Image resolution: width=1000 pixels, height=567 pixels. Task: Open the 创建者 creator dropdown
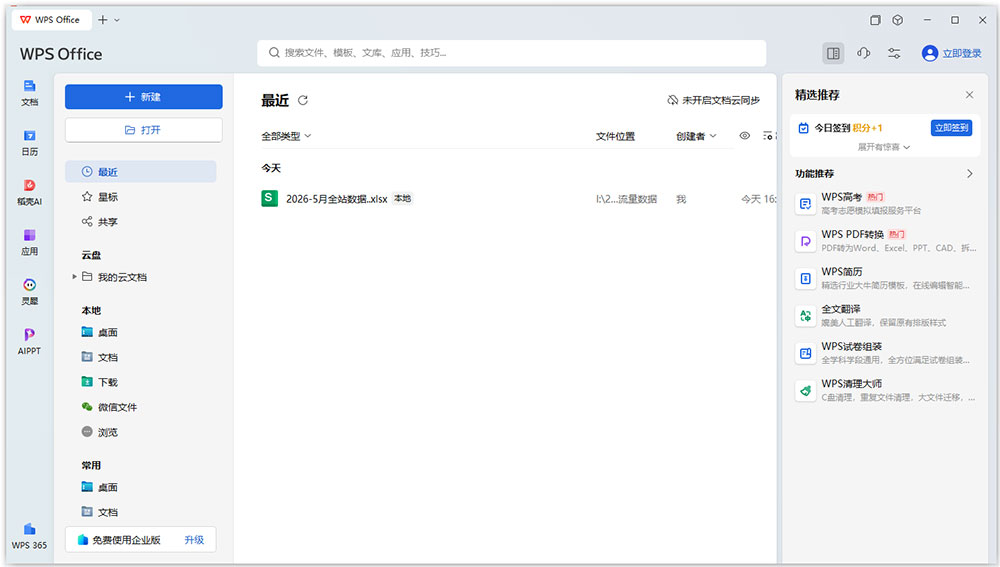696,136
